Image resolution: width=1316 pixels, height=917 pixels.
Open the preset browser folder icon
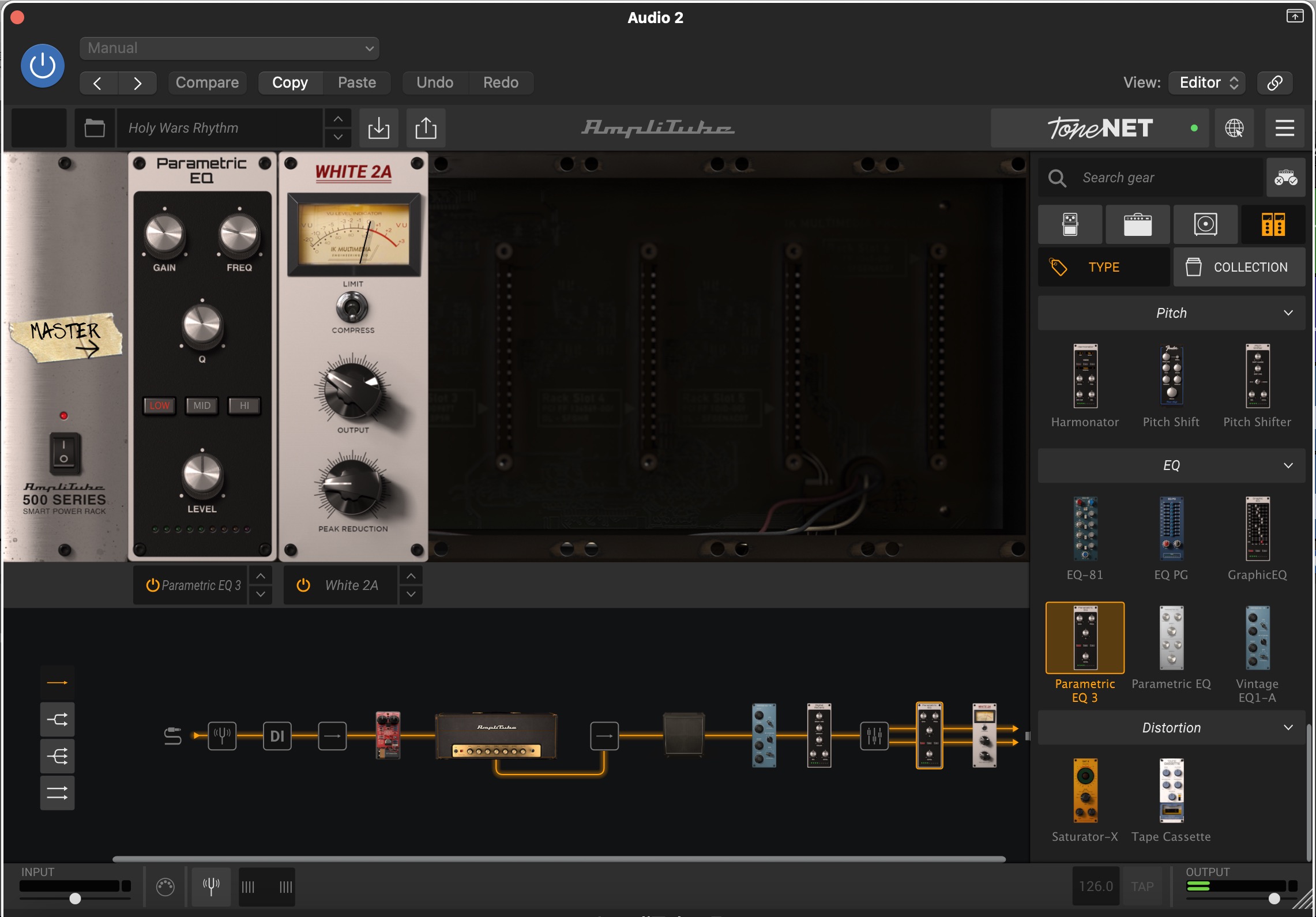(x=95, y=128)
